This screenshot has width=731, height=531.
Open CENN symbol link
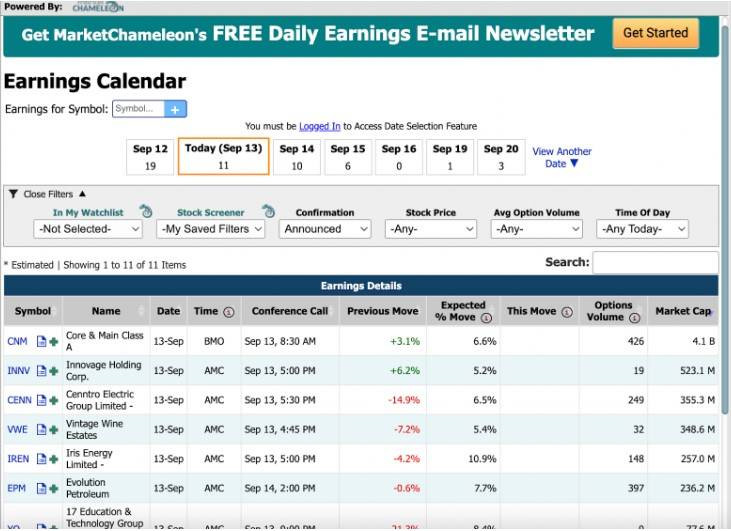[20, 400]
